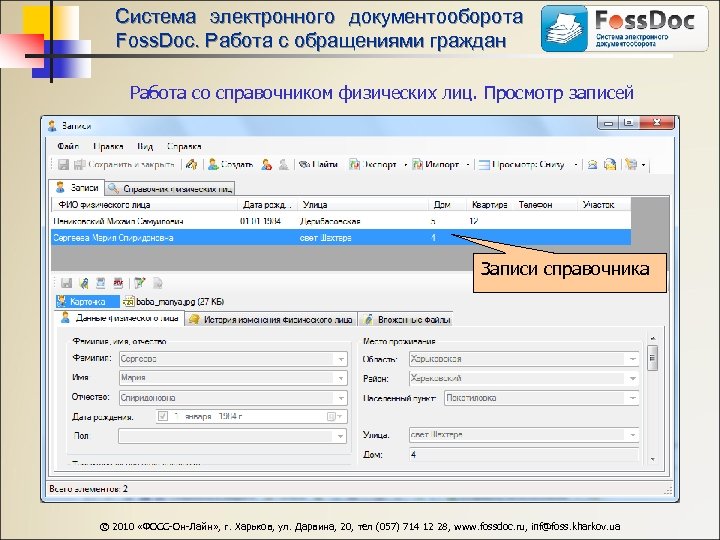Select the 'Сергеева Мария Спиридоновна' record row
Screen dimensions: 720x540
click(341, 238)
